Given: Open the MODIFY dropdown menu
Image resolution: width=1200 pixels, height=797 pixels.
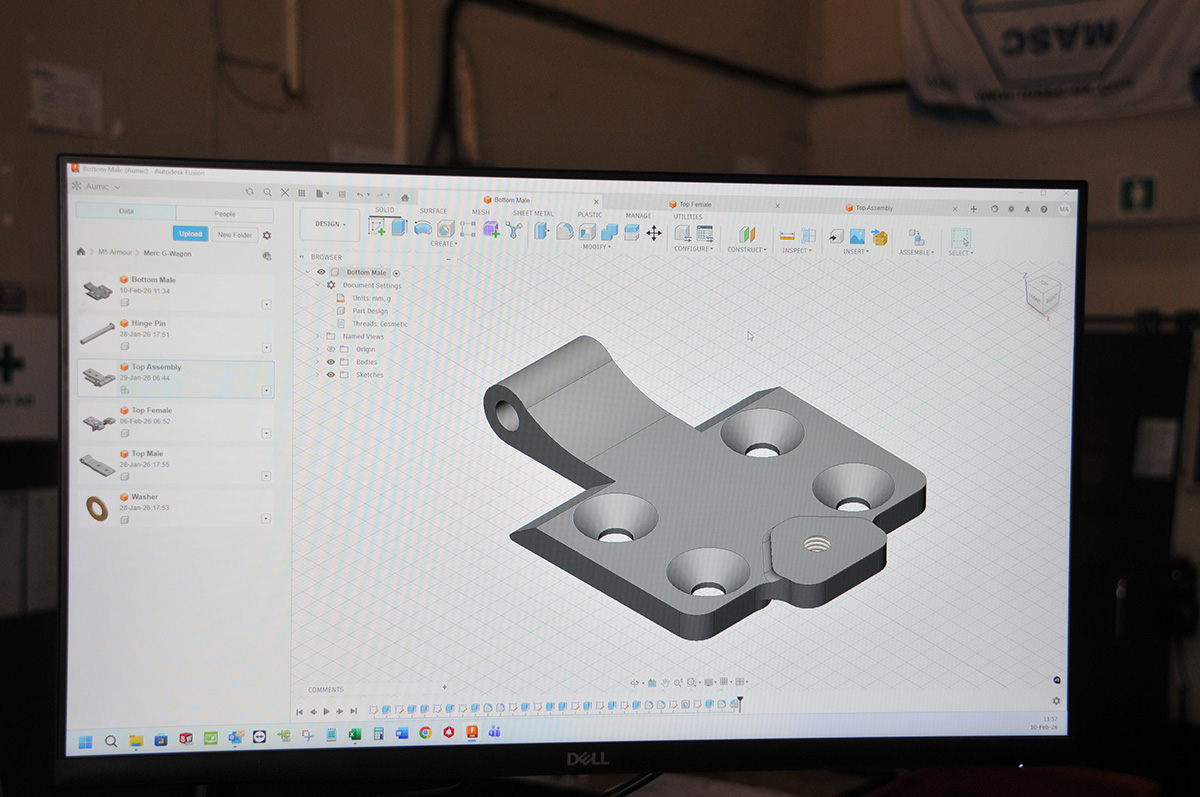Looking at the screenshot, I should click(x=597, y=247).
